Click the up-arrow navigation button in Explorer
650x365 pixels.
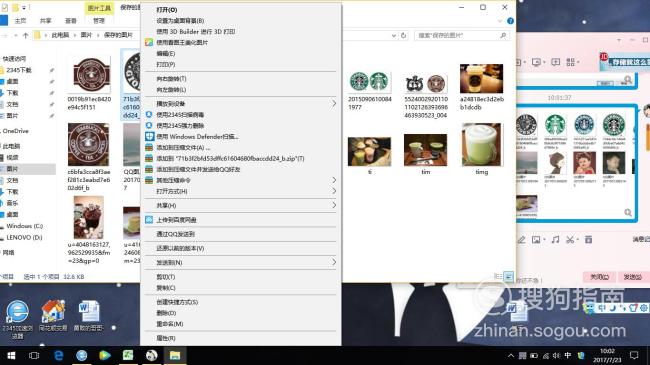(x=26, y=35)
